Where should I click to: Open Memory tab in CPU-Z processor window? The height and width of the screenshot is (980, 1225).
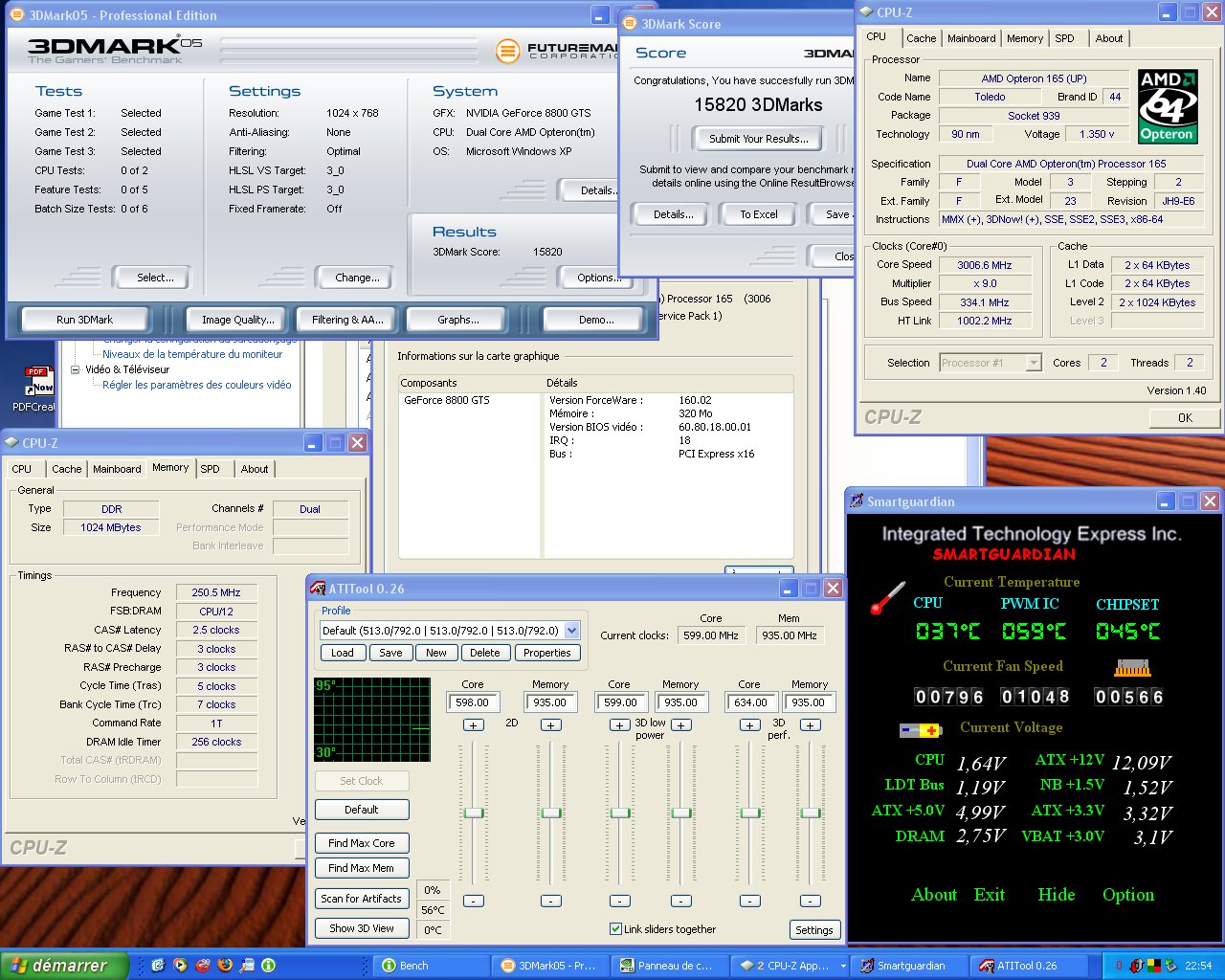(1025, 38)
